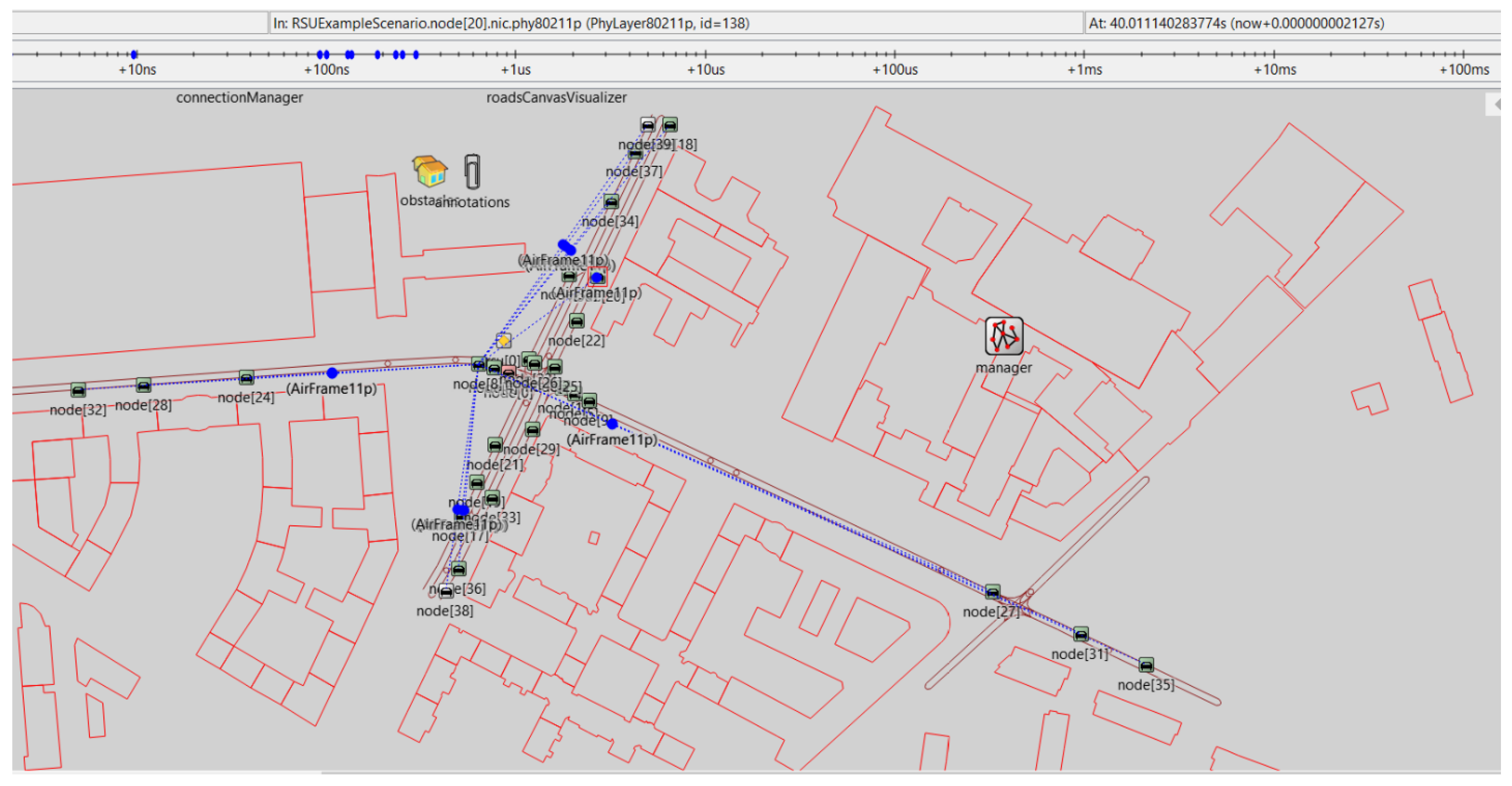The image size is (1512, 786).
Task: Select the node[35] vehicle icon
Action: click(1146, 666)
